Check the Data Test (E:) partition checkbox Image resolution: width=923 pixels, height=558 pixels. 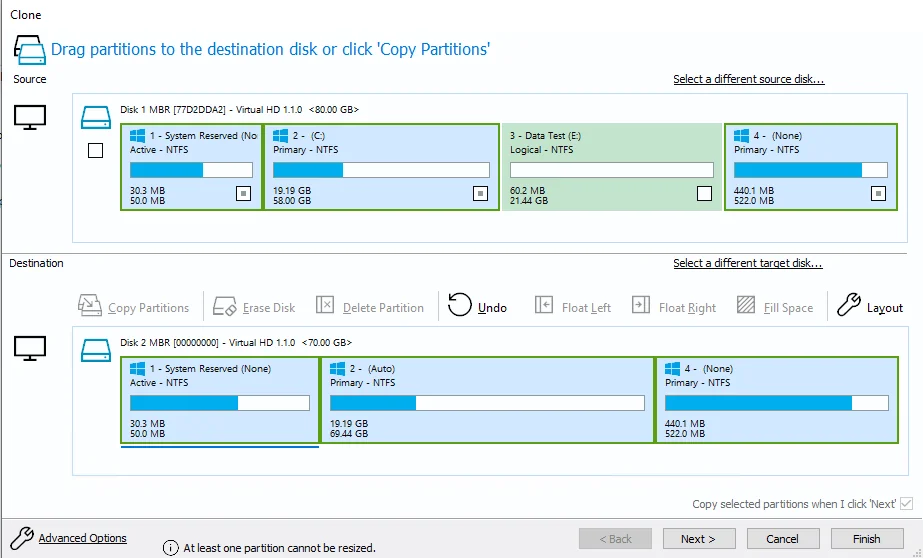[x=704, y=194]
